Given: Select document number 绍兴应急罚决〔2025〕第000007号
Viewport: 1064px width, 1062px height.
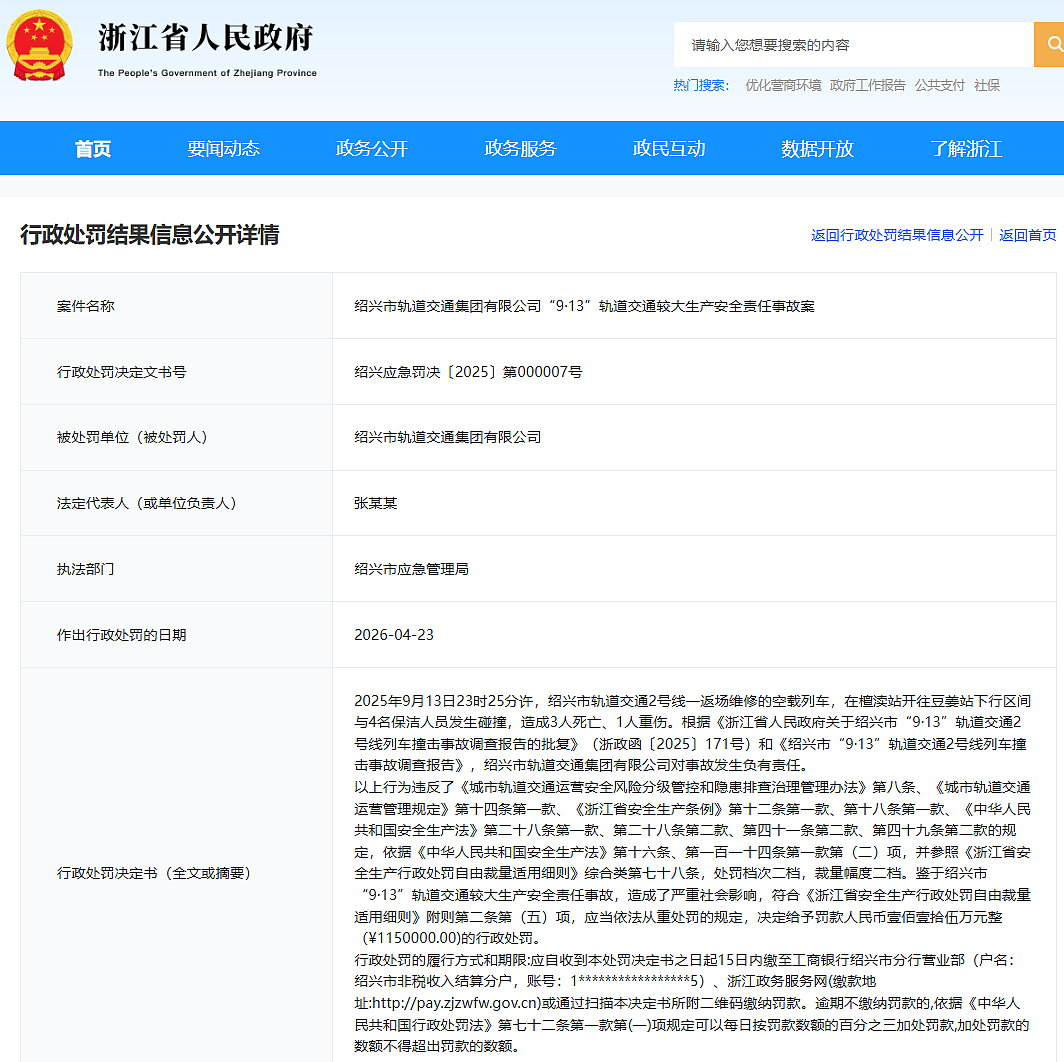Looking at the screenshot, I should [468, 372].
